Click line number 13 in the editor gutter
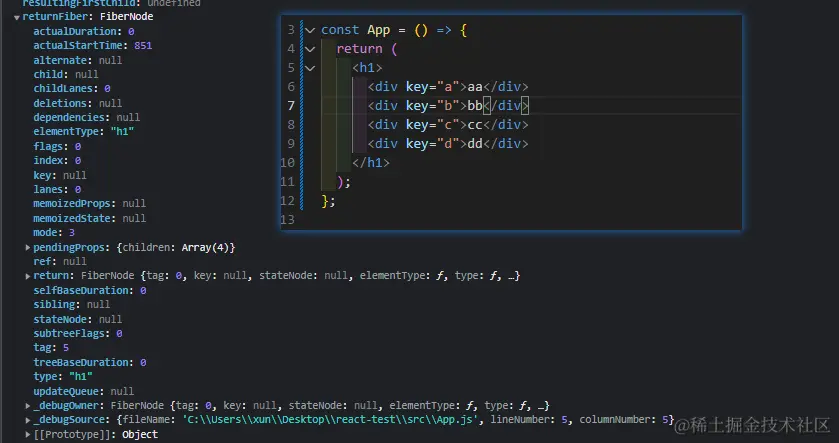Screen dimensions: 839x443 pyautogui.click(x=287, y=220)
